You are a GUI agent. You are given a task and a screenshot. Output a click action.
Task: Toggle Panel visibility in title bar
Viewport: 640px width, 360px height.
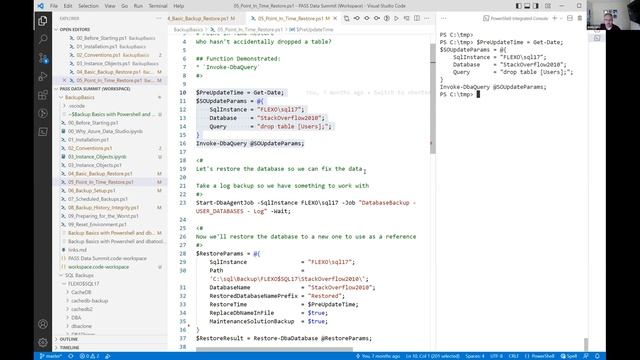pos(527,6)
